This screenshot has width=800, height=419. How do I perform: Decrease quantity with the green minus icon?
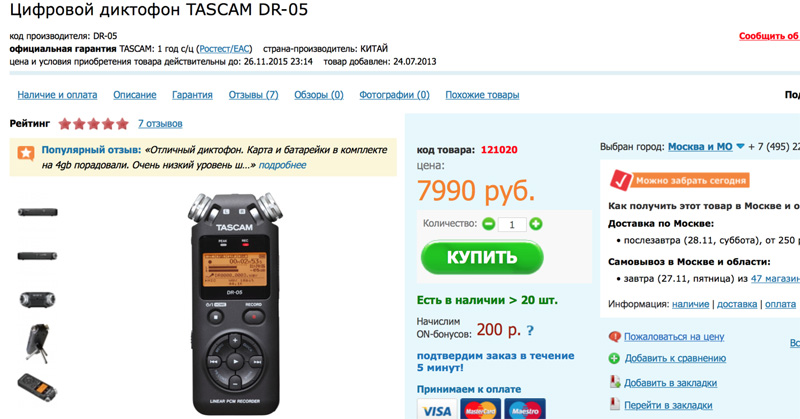[x=488, y=224]
